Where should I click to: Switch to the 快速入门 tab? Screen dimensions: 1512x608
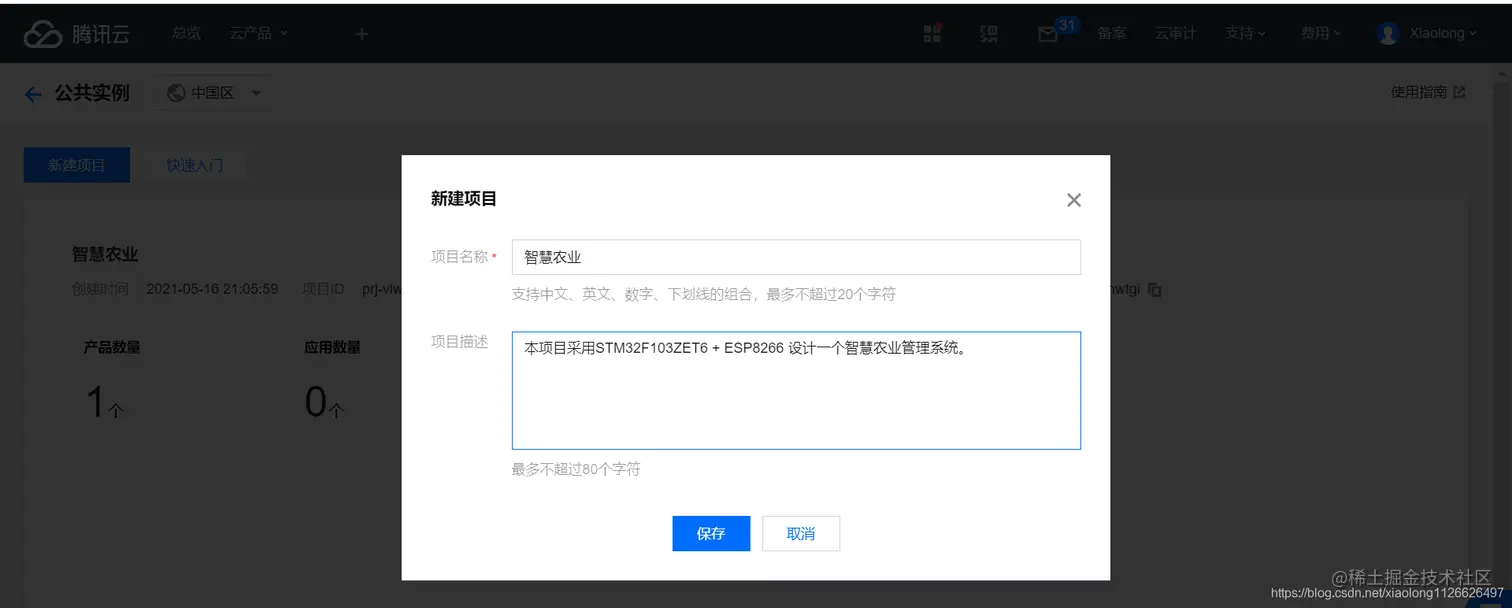[x=195, y=165]
